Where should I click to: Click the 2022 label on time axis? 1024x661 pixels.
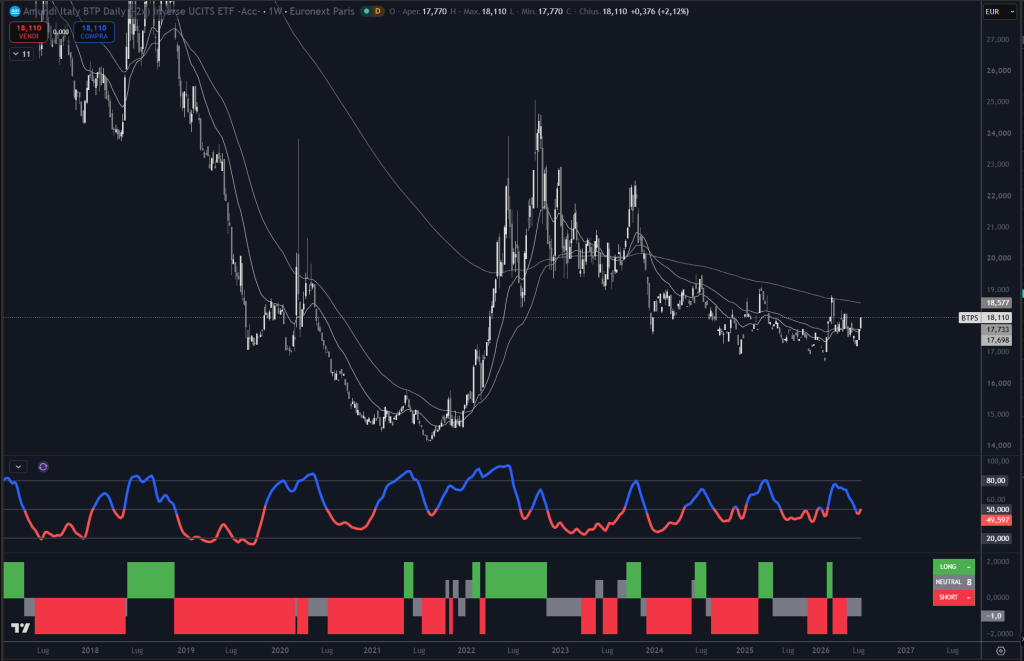point(466,651)
